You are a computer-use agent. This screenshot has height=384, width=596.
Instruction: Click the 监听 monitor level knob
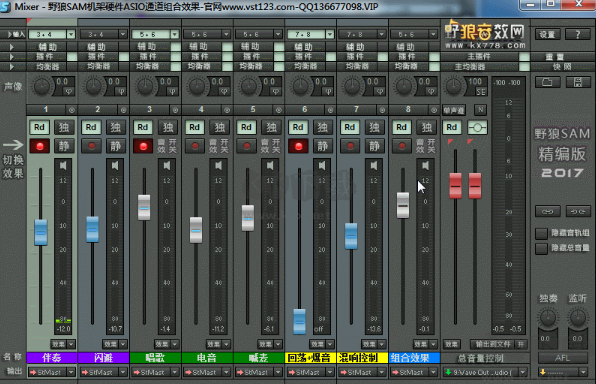click(x=577, y=317)
